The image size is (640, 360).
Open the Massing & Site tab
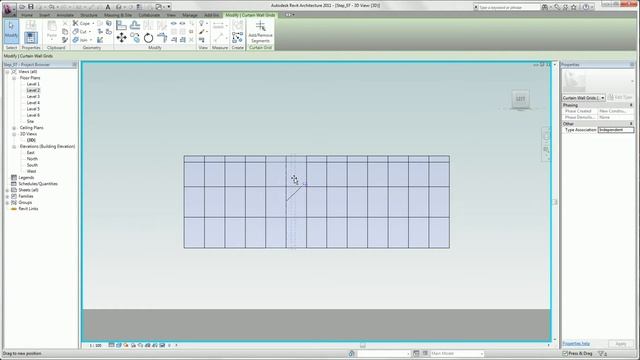click(118, 15)
